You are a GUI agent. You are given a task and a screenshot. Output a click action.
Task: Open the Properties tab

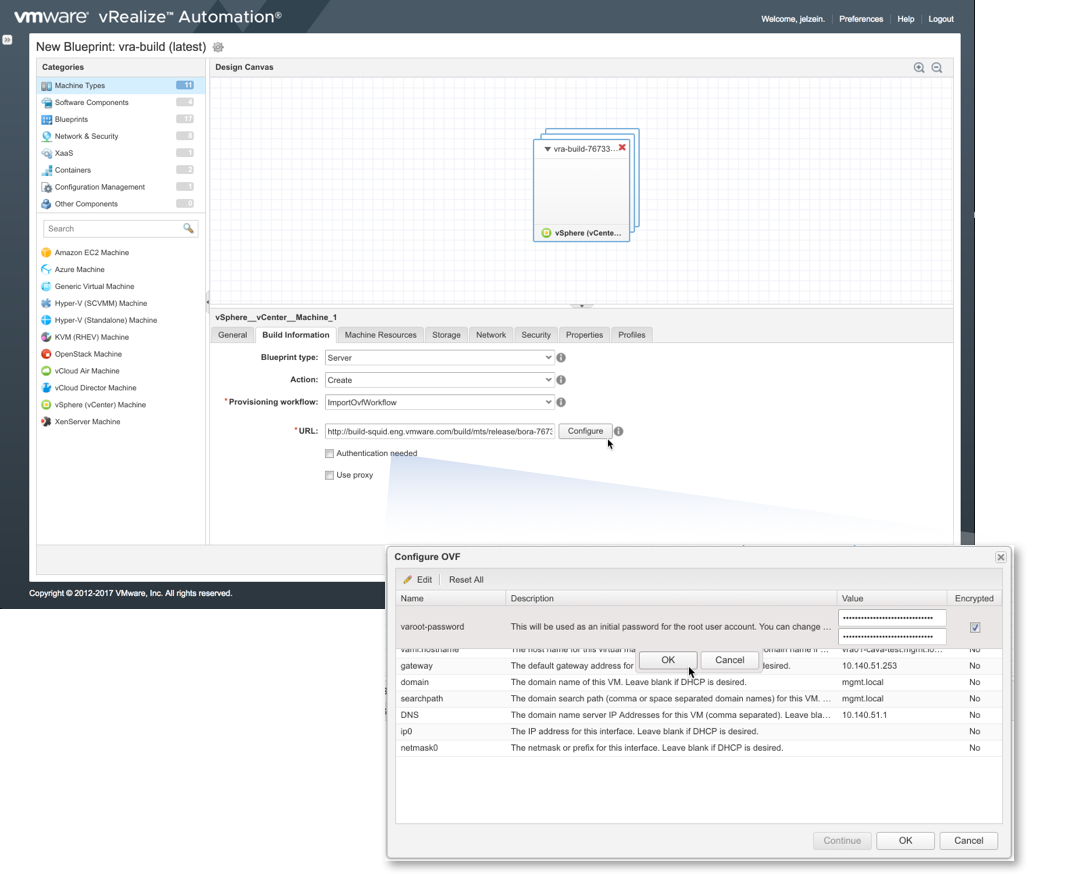pyautogui.click(x=584, y=335)
